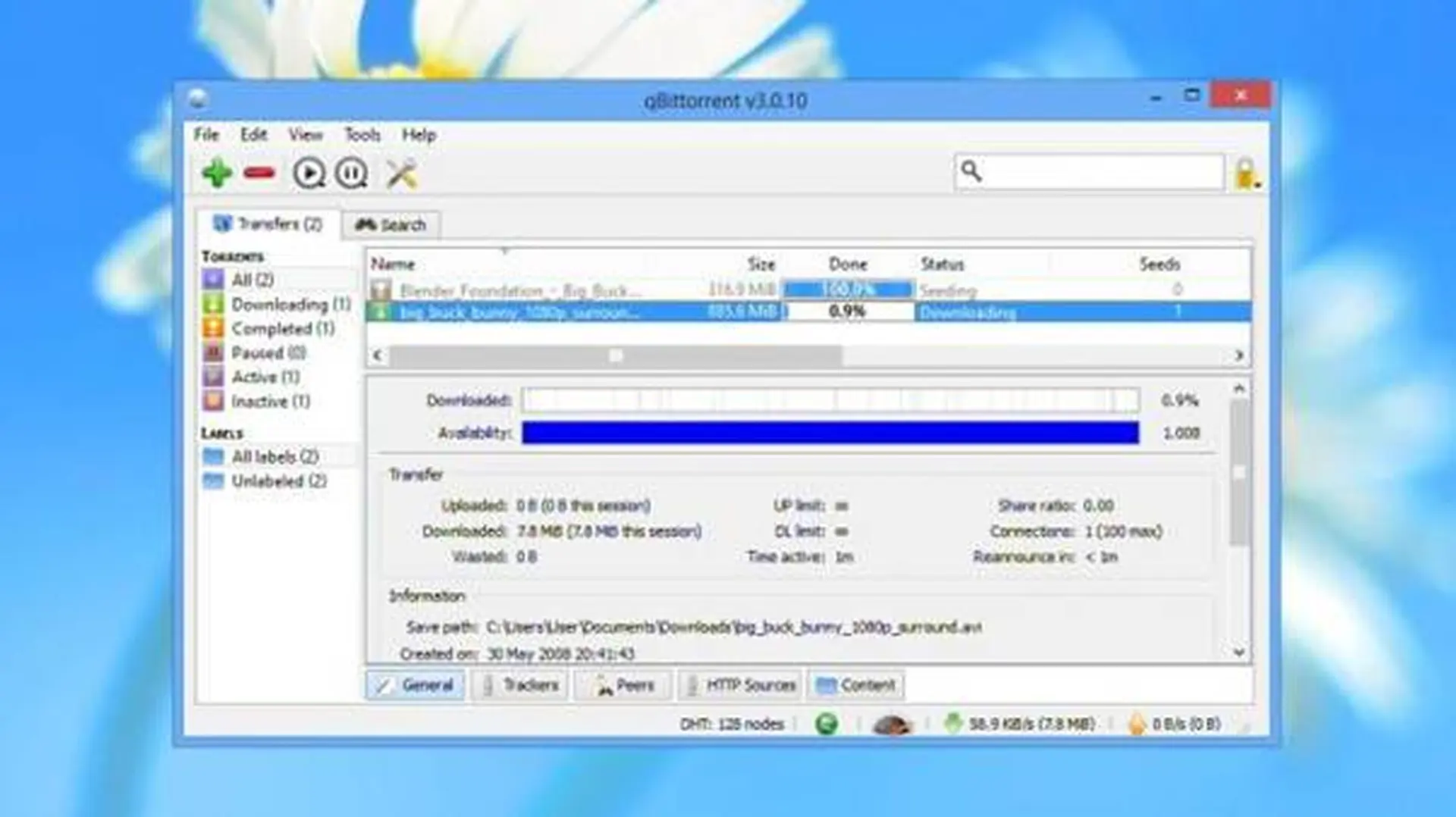This screenshot has width=1456, height=817.
Task: Click the details pane scroll-up arrow
Action: coord(1239,389)
